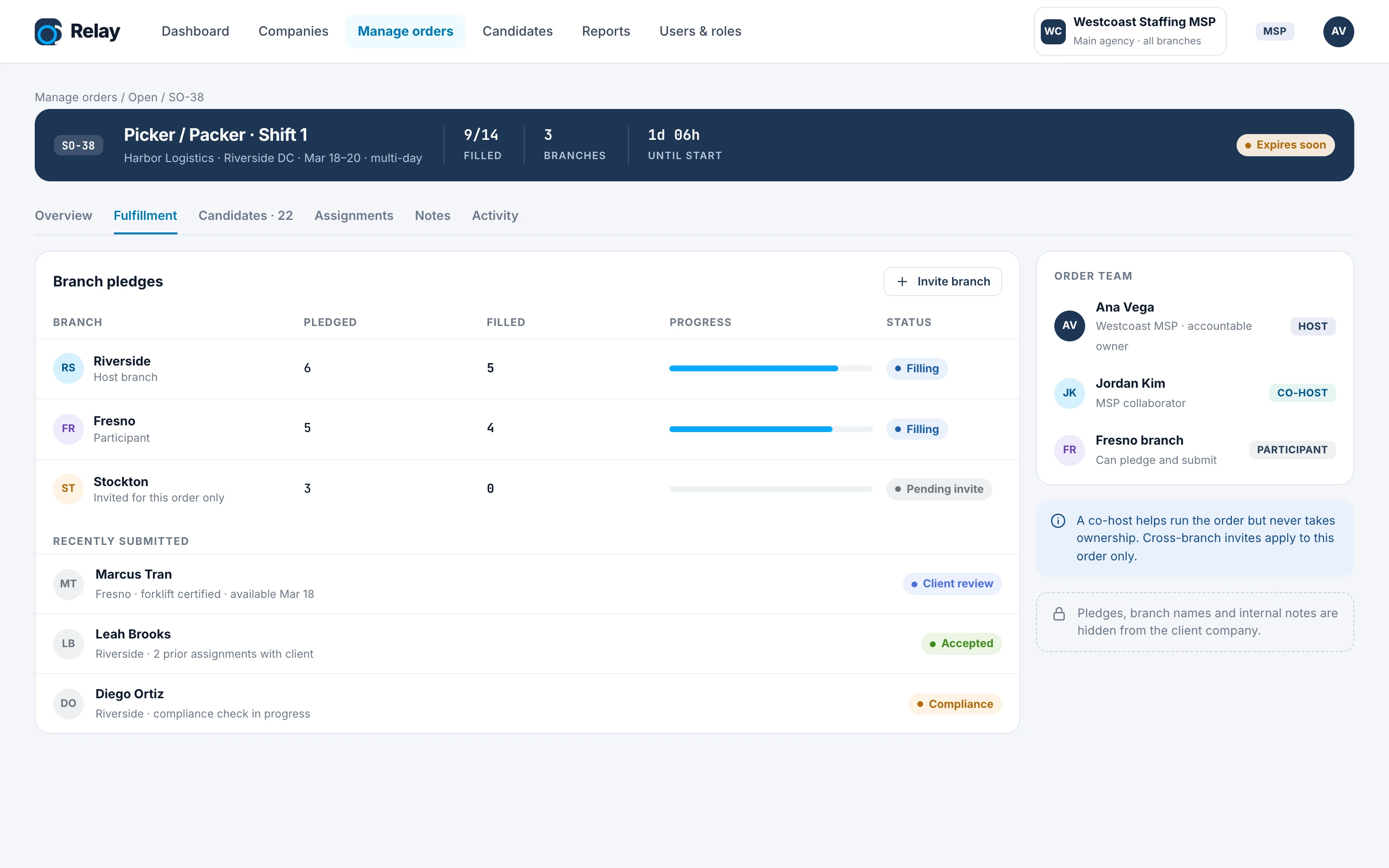The height and width of the screenshot is (868, 1389).
Task: Click the Client review status for Marcus Tran
Action: click(952, 584)
